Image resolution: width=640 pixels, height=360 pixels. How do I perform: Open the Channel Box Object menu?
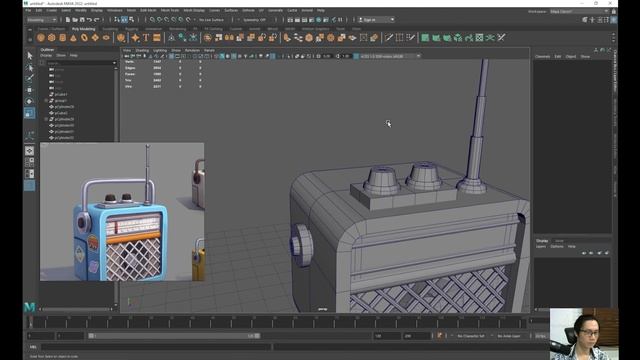571,56
